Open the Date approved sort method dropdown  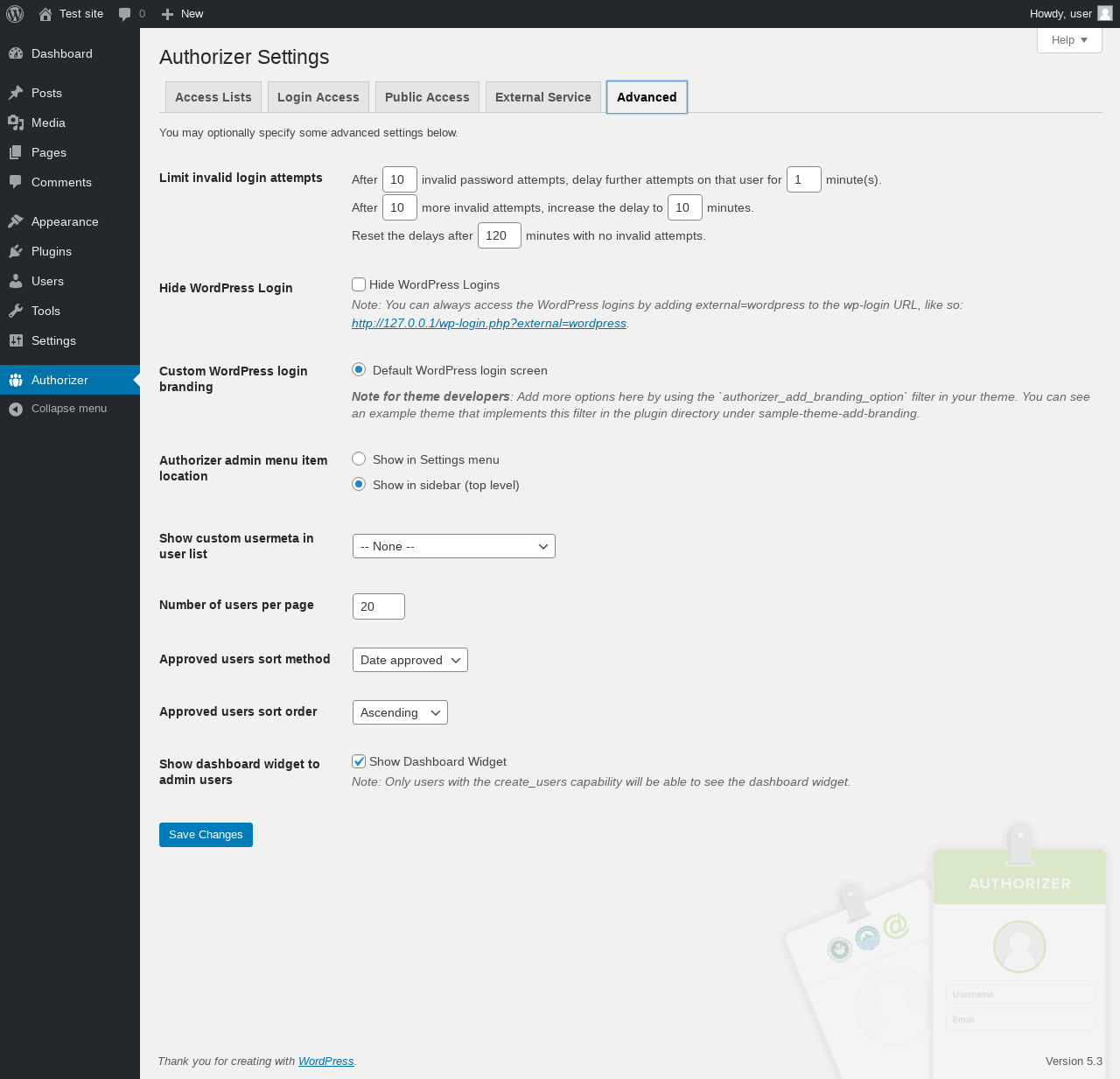[410, 660]
